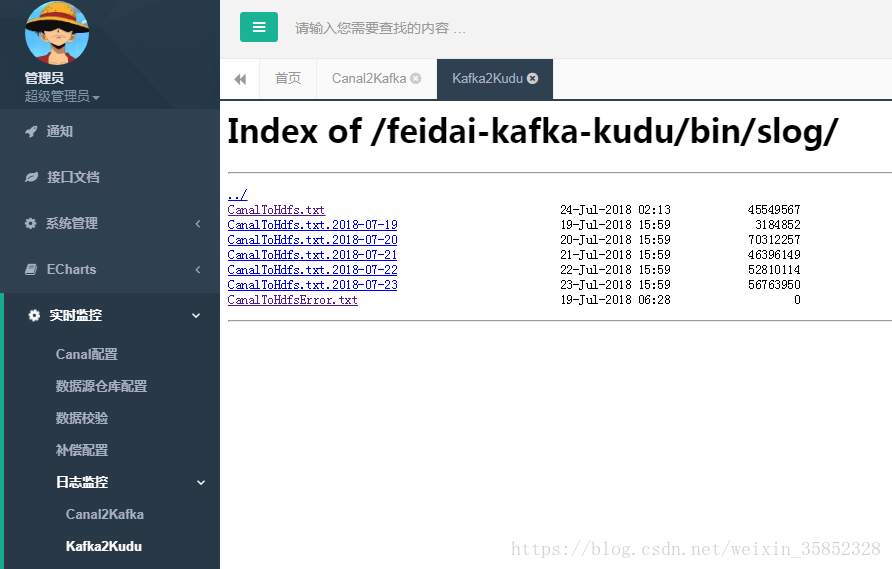Open 数据校验 in the sidebar
892x569 pixels.
[x=82, y=418]
